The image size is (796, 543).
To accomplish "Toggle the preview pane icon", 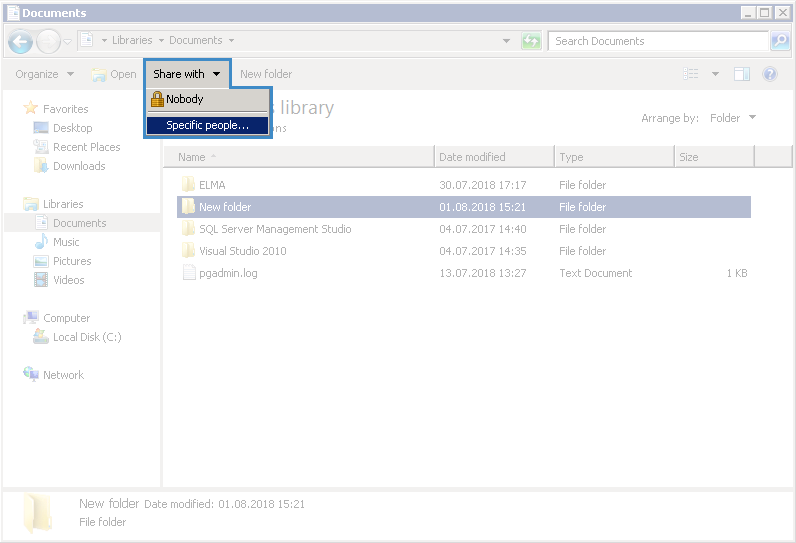I will [x=742, y=74].
